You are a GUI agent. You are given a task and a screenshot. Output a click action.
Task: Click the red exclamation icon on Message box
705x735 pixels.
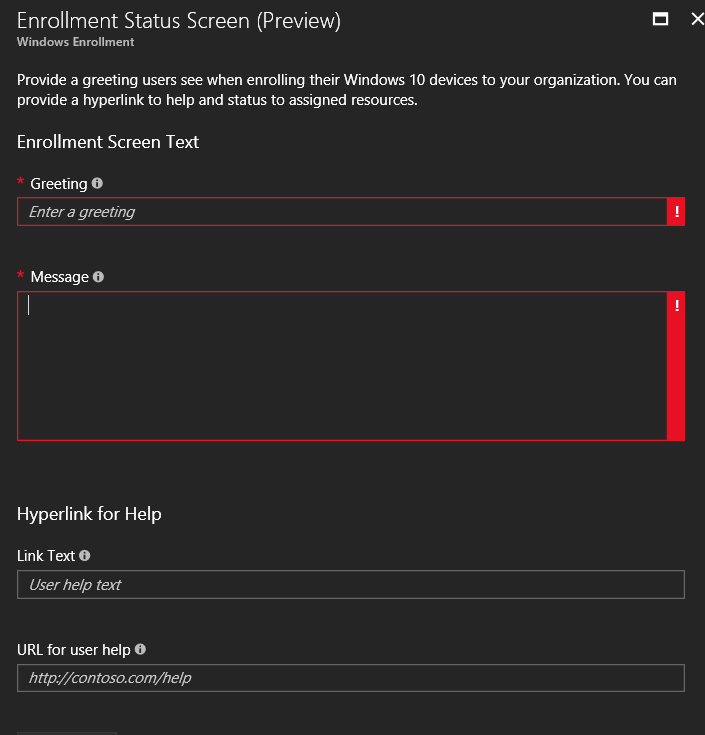[x=677, y=306]
